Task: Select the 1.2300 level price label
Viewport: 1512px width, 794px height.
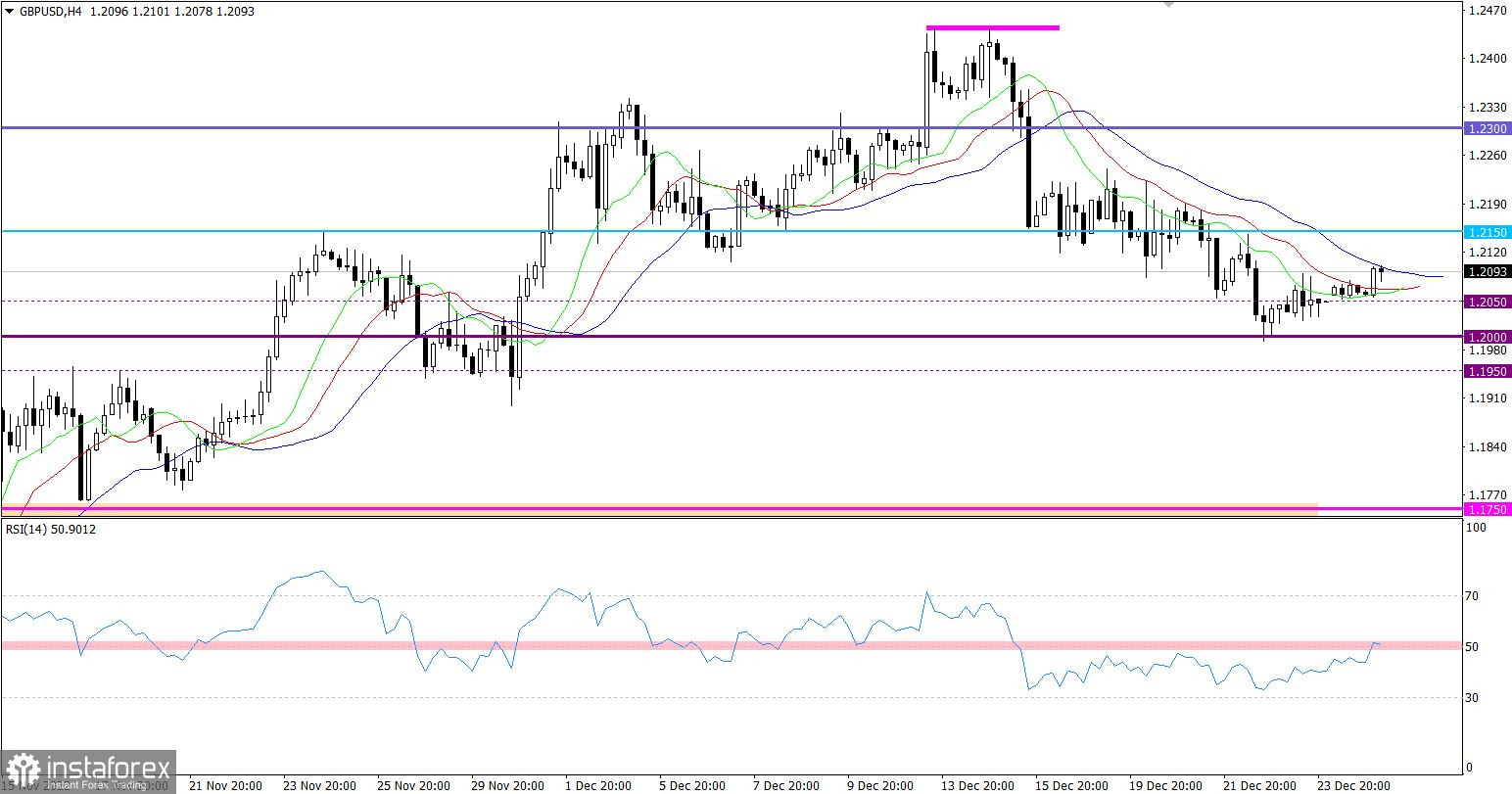Action: 1488,128
